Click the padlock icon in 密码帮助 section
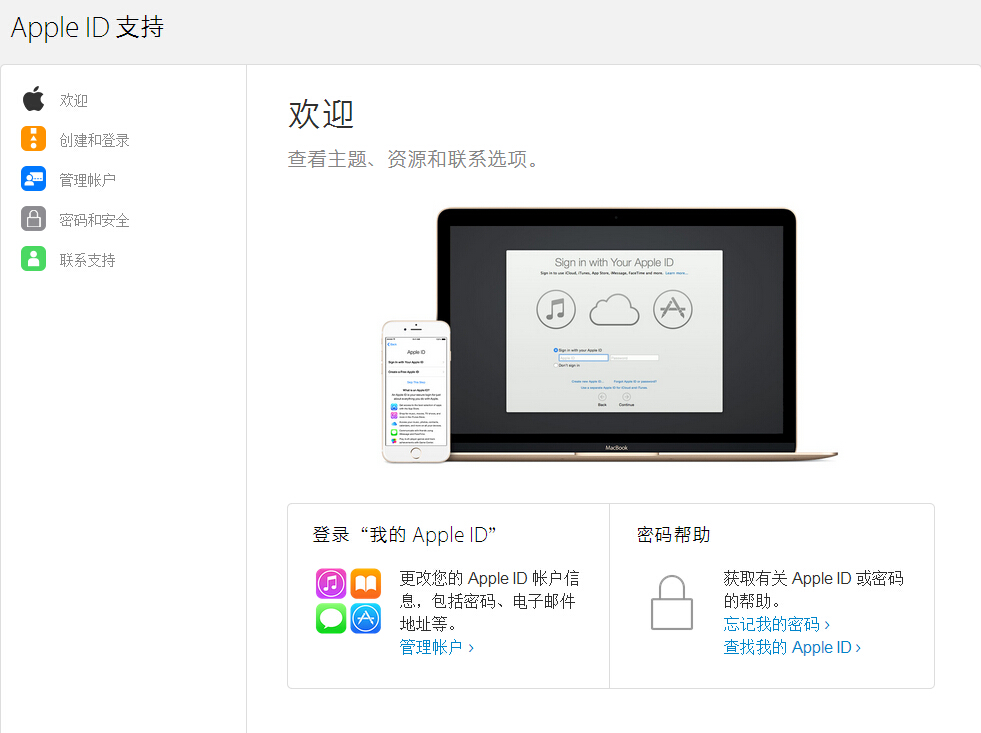This screenshot has height=733, width=981. click(671, 603)
